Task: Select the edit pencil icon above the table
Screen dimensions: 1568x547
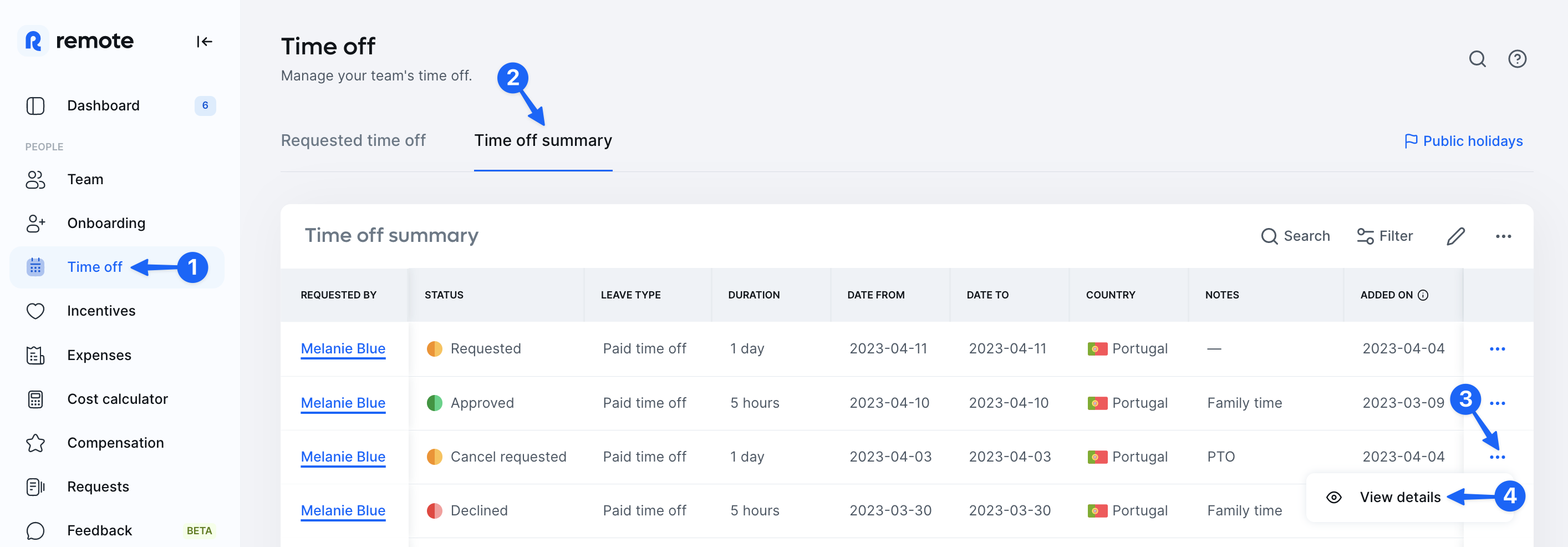Action: coord(1456,236)
